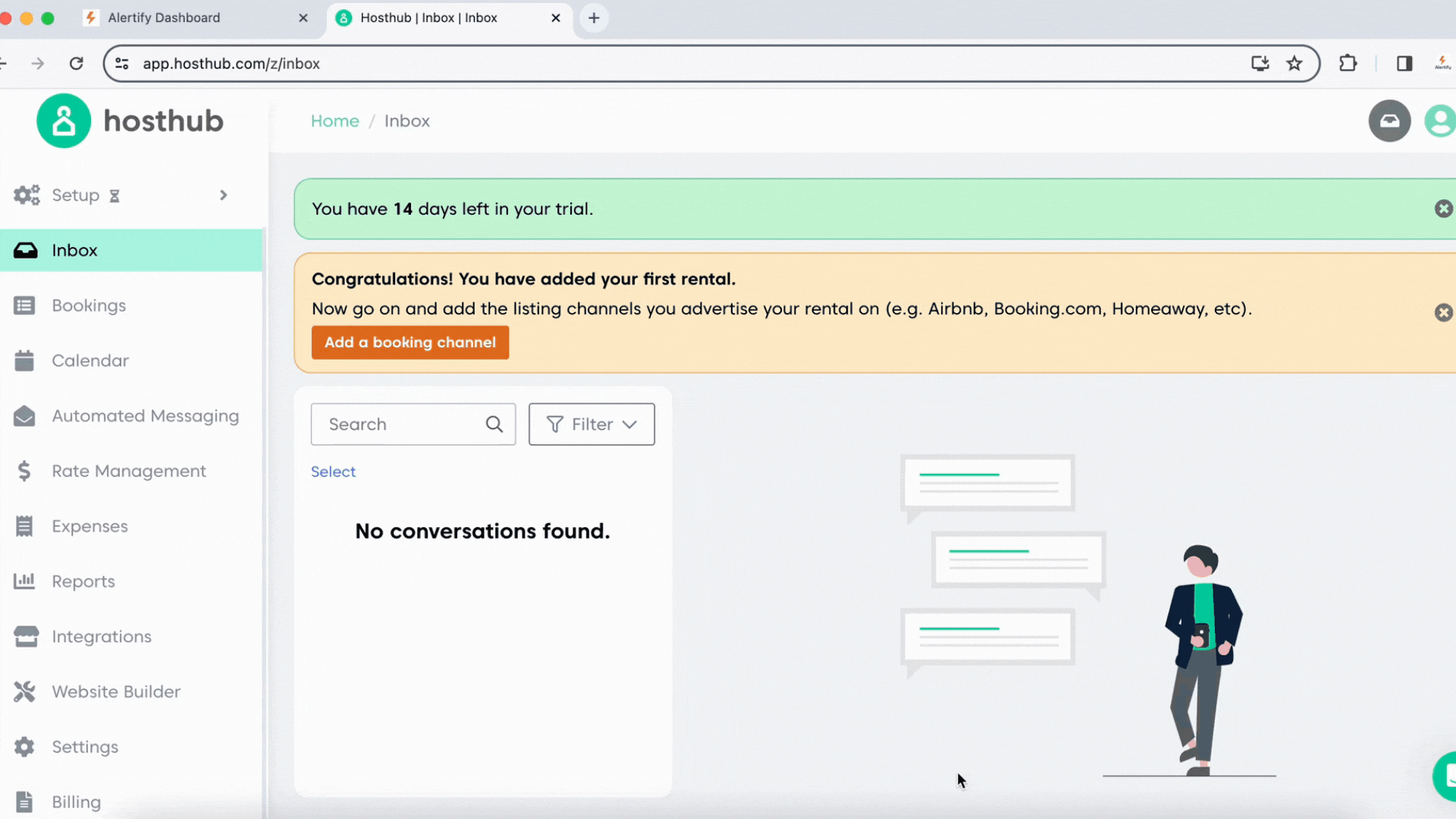Reload the page

coord(77,64)
